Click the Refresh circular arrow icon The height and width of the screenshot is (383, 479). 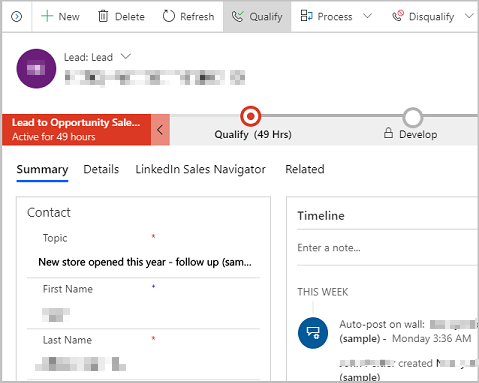tap(169, 16)
